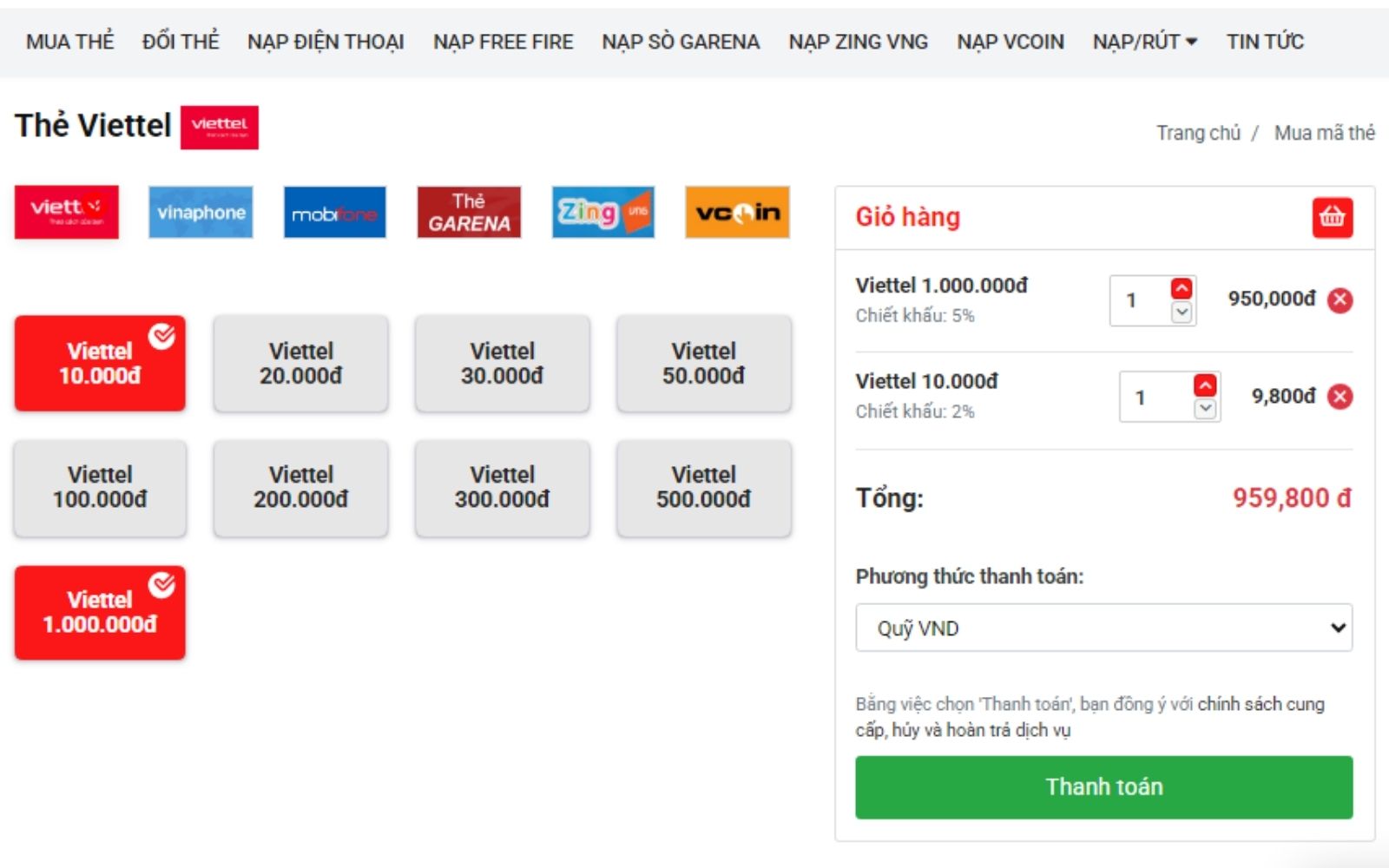The image size is (1389, 868).
Task: Choose the Thẻ Garena brand icon
Action: [469, 212]
